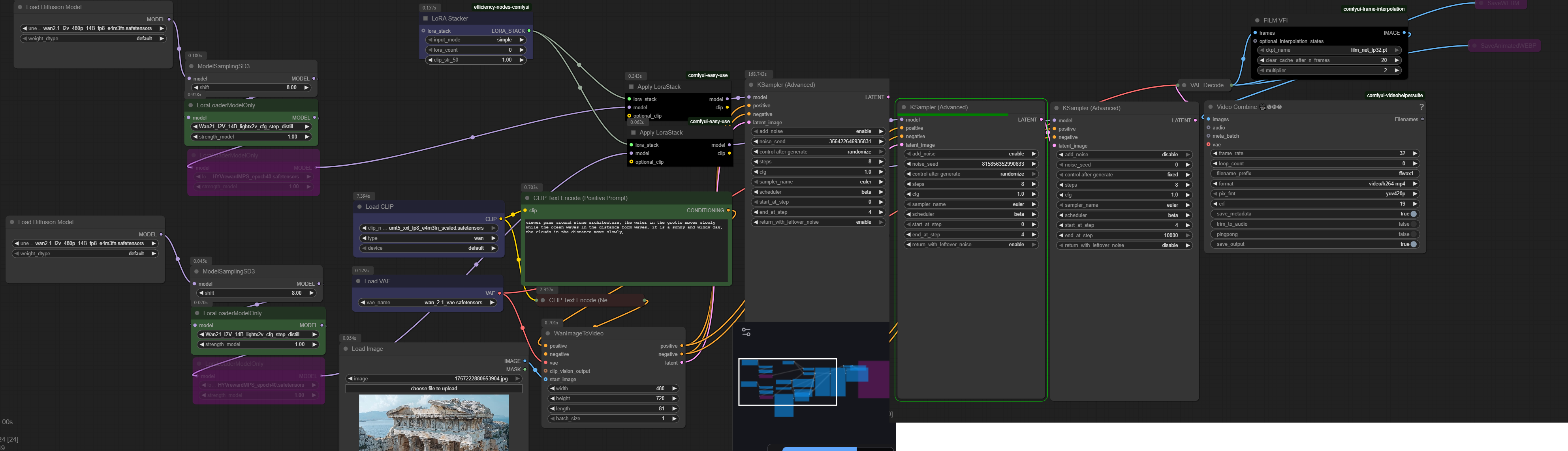Enable the pingpong toggle
The width and height of the screenshot is (1568, 451).
click(1414, 234)
